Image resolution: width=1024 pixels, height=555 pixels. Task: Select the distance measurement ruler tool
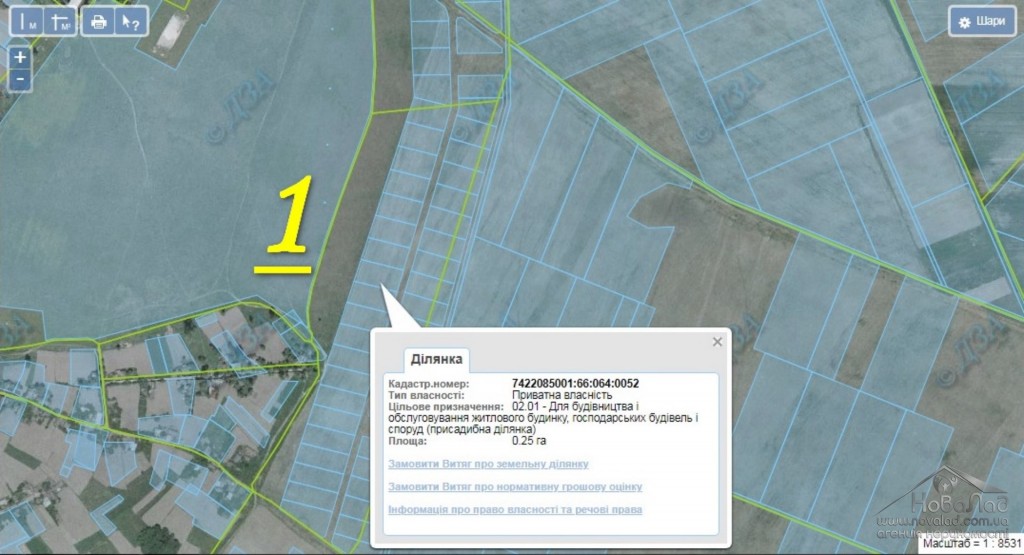[28, 22]
